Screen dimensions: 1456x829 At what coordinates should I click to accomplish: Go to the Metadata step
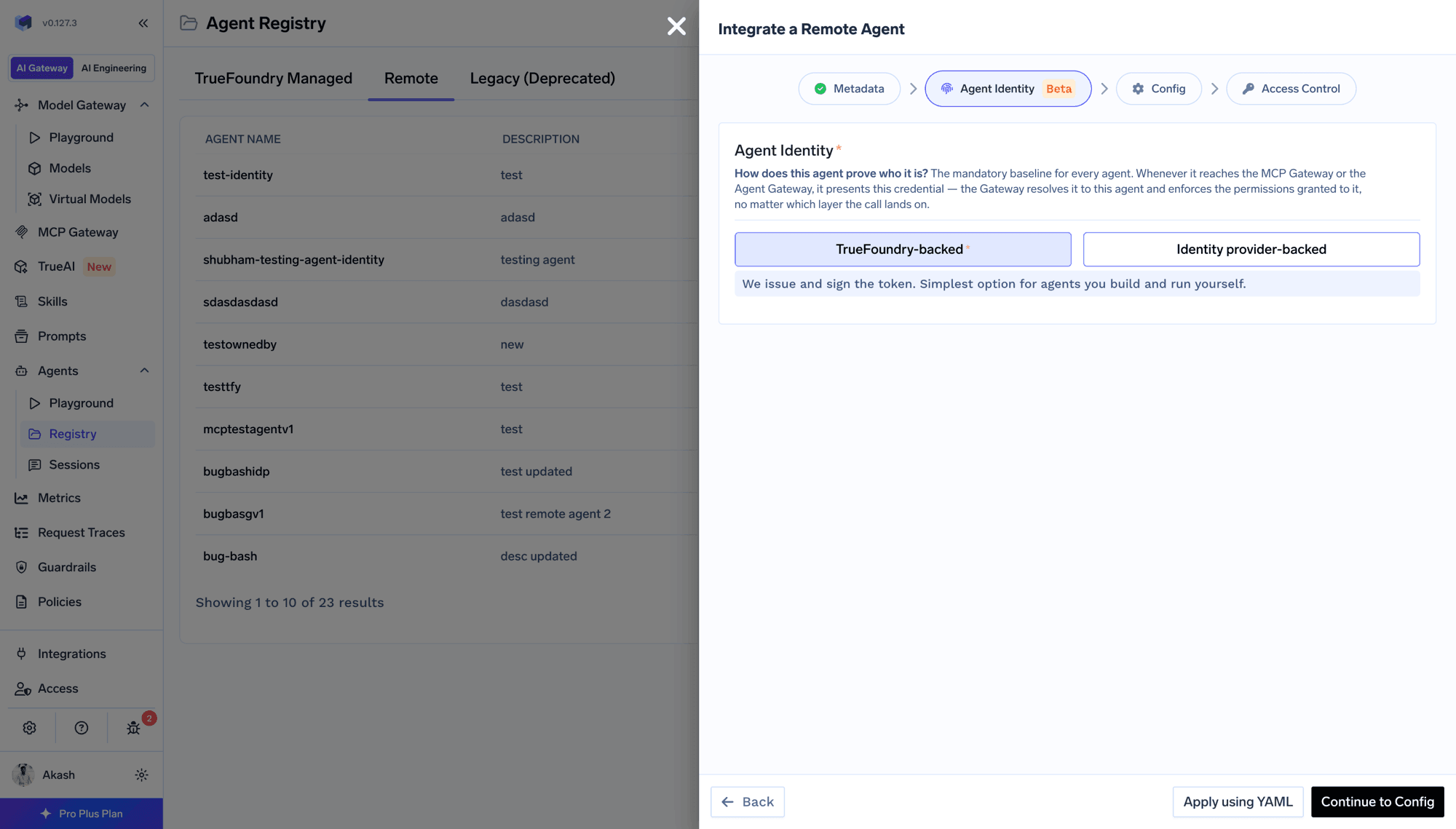[x=849, y=89]
